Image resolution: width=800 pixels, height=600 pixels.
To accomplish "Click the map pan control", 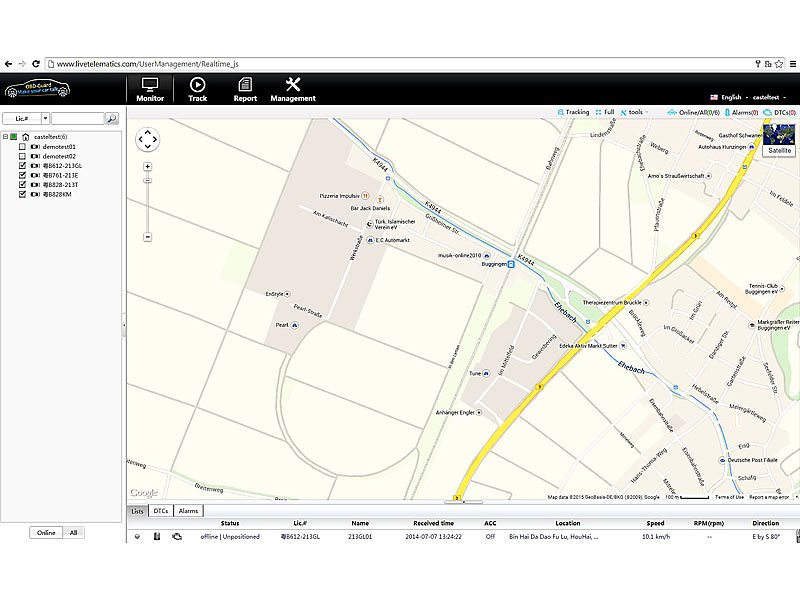I will point(147,139).
